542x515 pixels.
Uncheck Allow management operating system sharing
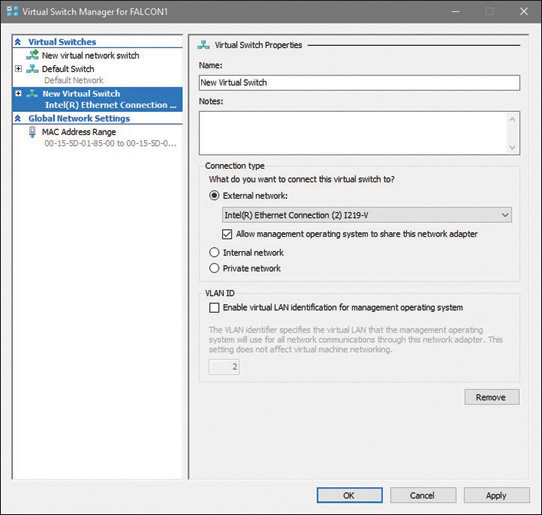[x=227, y=234]
